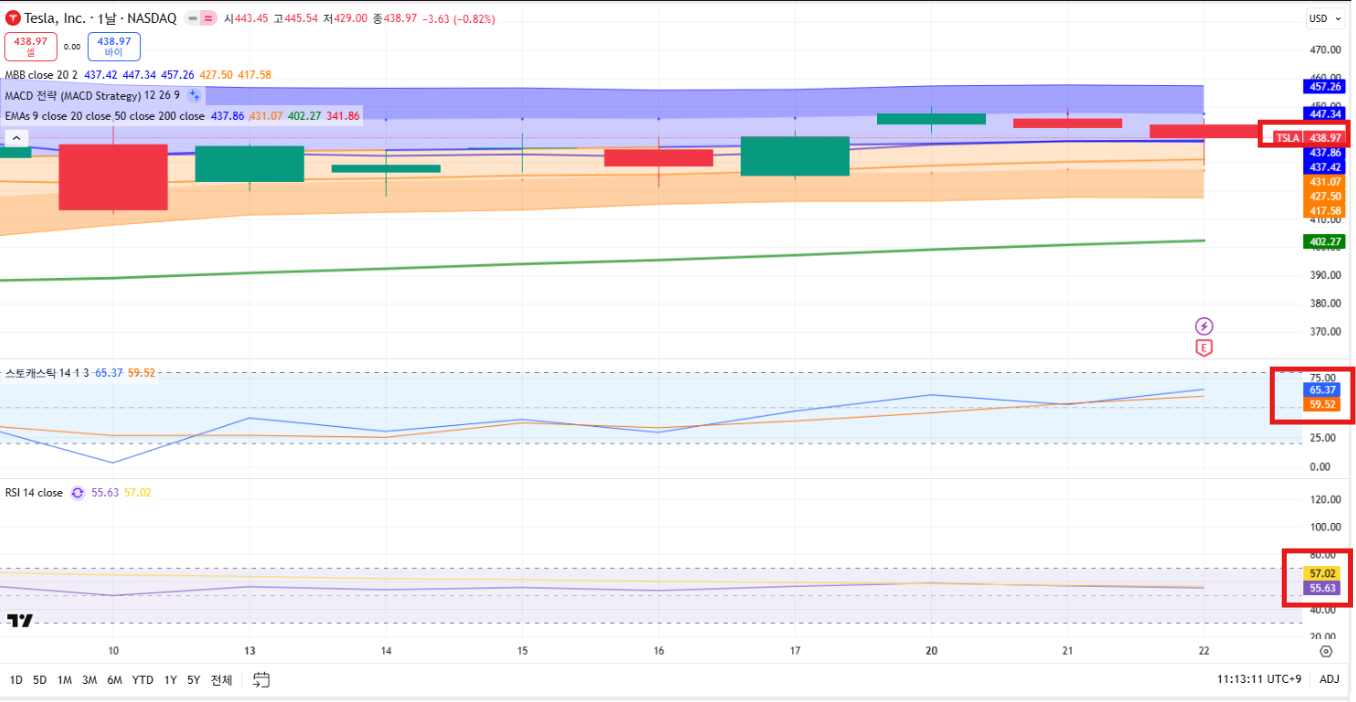1356x702 pixels.
Task: Click the purple lightning event icon
Action: 1204,326
